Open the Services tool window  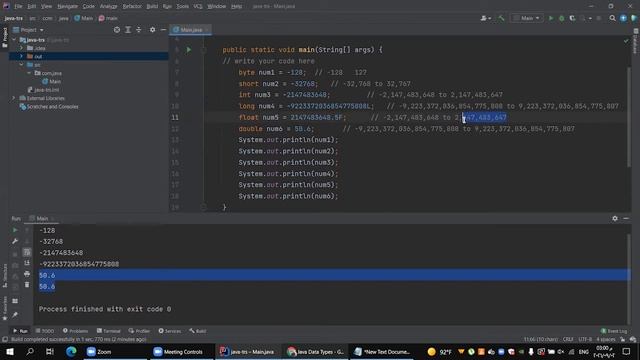pyautogui.click(x=169, y=331)
